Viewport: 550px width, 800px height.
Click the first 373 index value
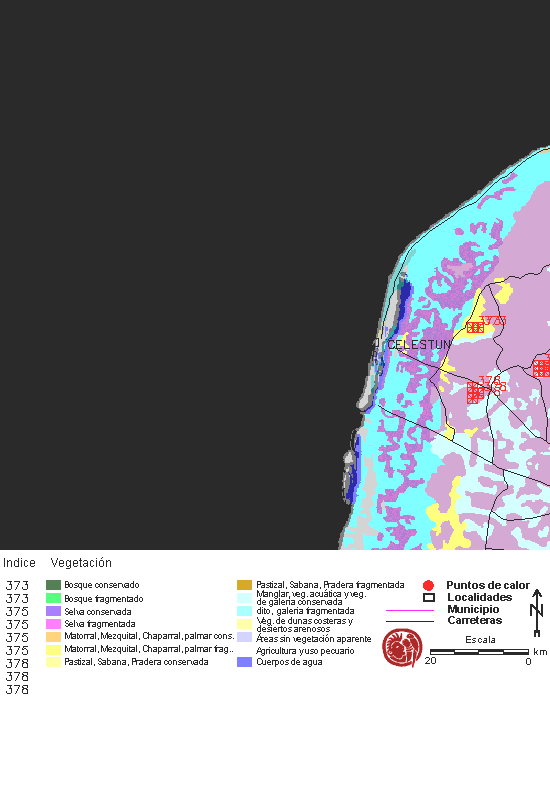pyautogui.click(x=17, y=586)
